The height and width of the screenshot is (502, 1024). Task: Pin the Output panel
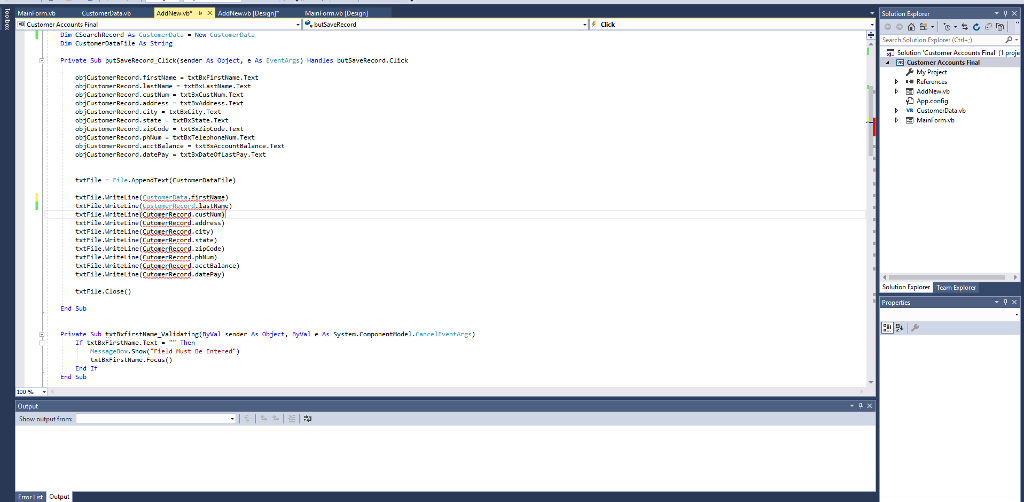(861, 405)
